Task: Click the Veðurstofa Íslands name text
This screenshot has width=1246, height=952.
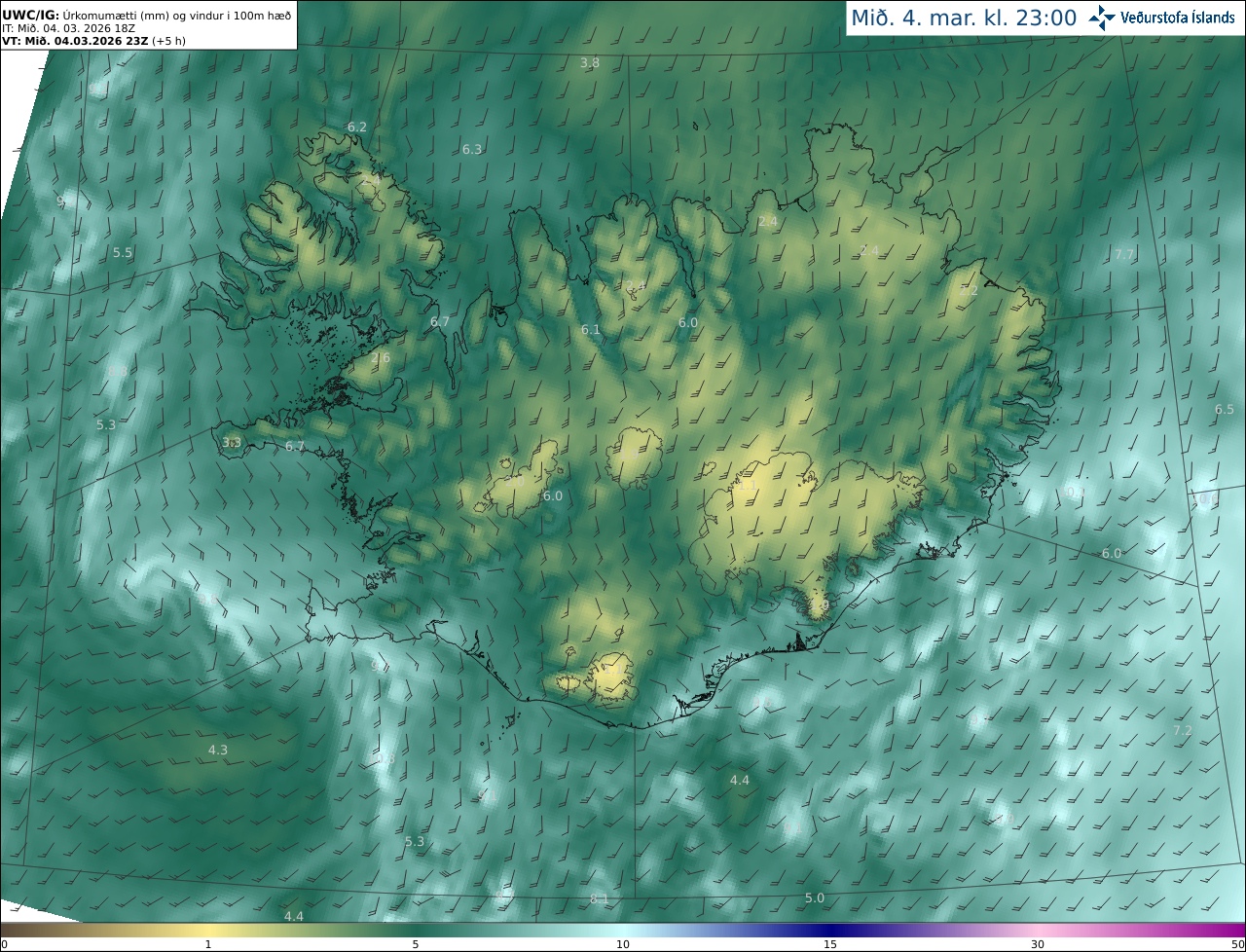Action: [1178, 18]
